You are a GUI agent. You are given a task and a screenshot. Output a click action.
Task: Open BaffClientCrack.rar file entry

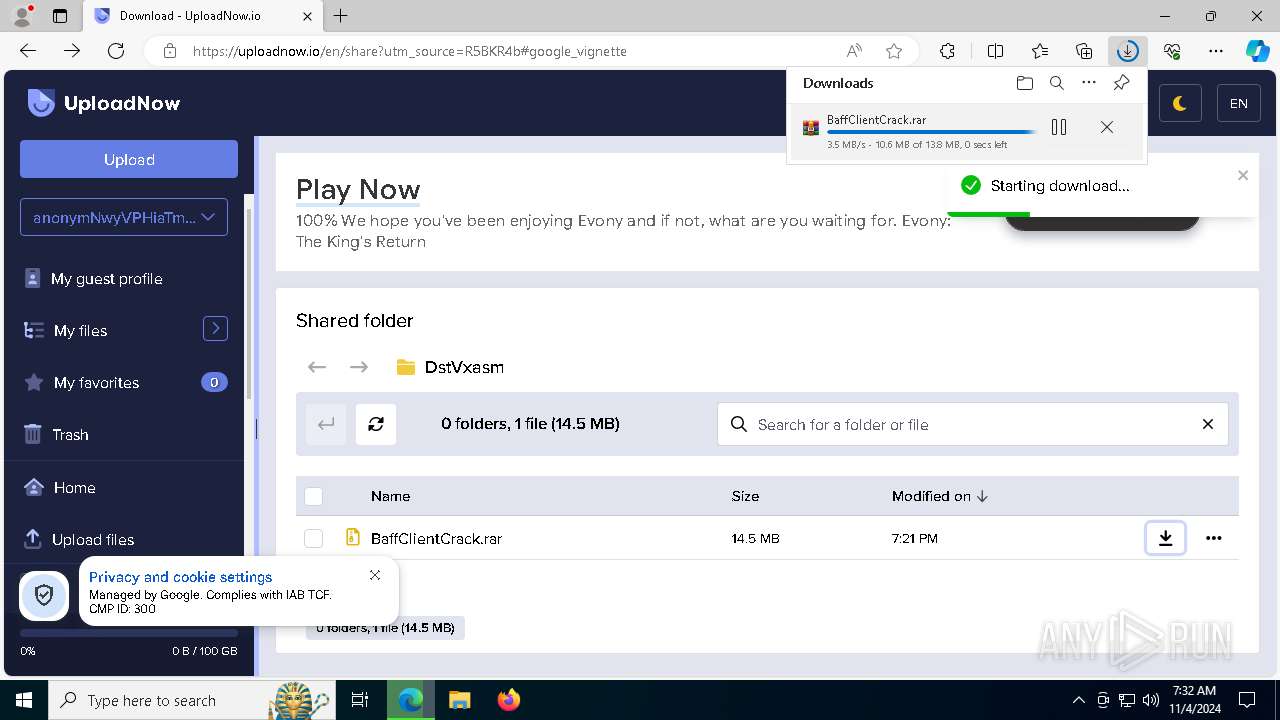pos(436,538)
